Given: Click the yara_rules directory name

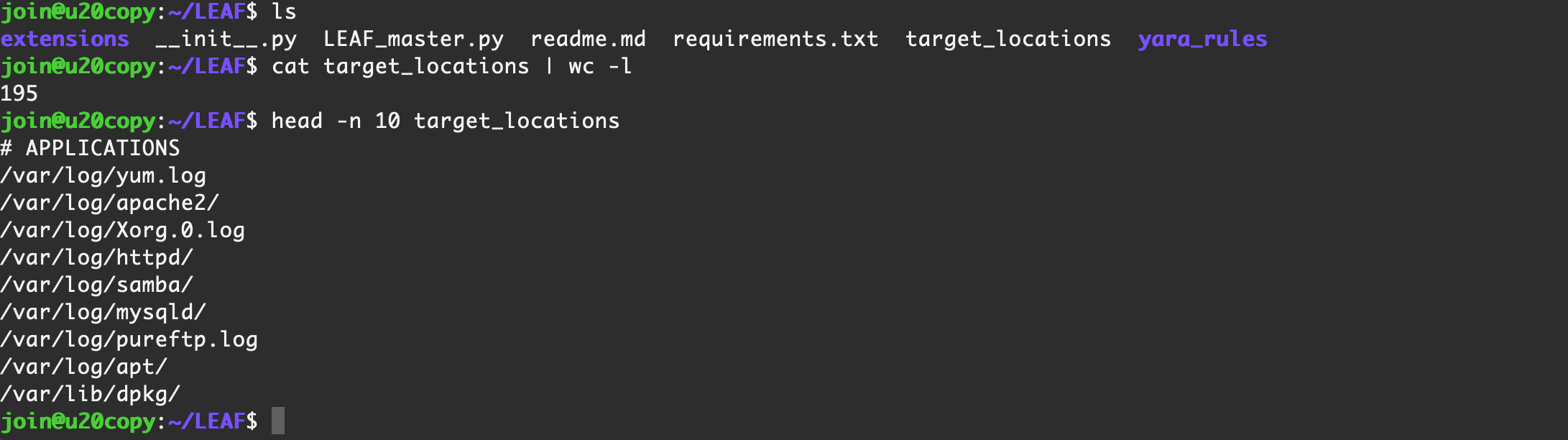Looking at the screenshot, I should (x=1202, y=39).
